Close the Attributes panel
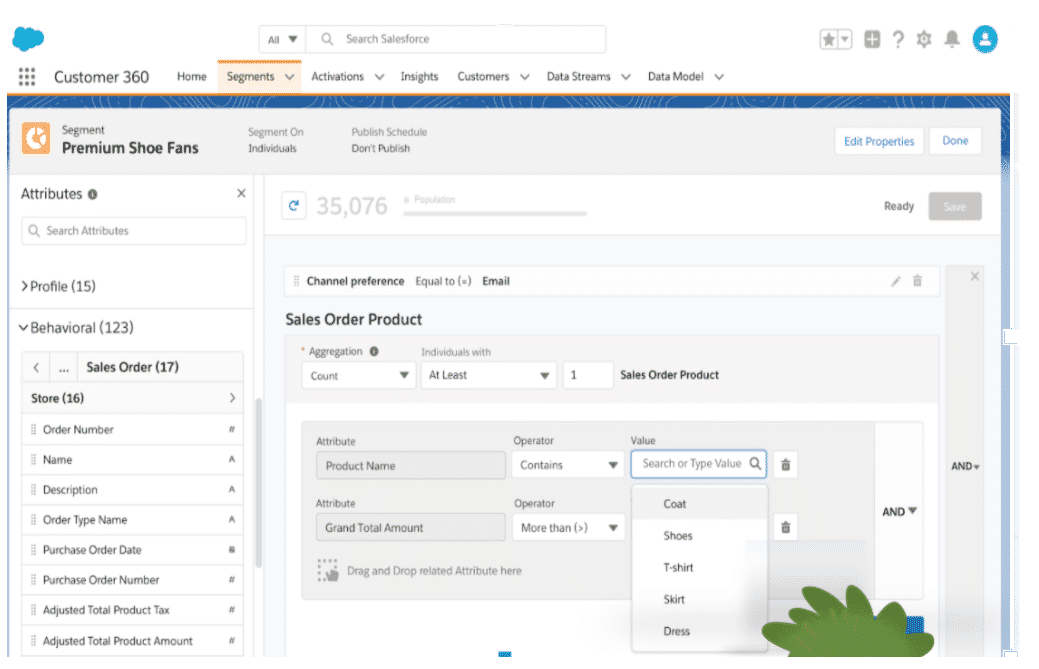Screen dimensions: 1039x669 (x=240, y=193)
